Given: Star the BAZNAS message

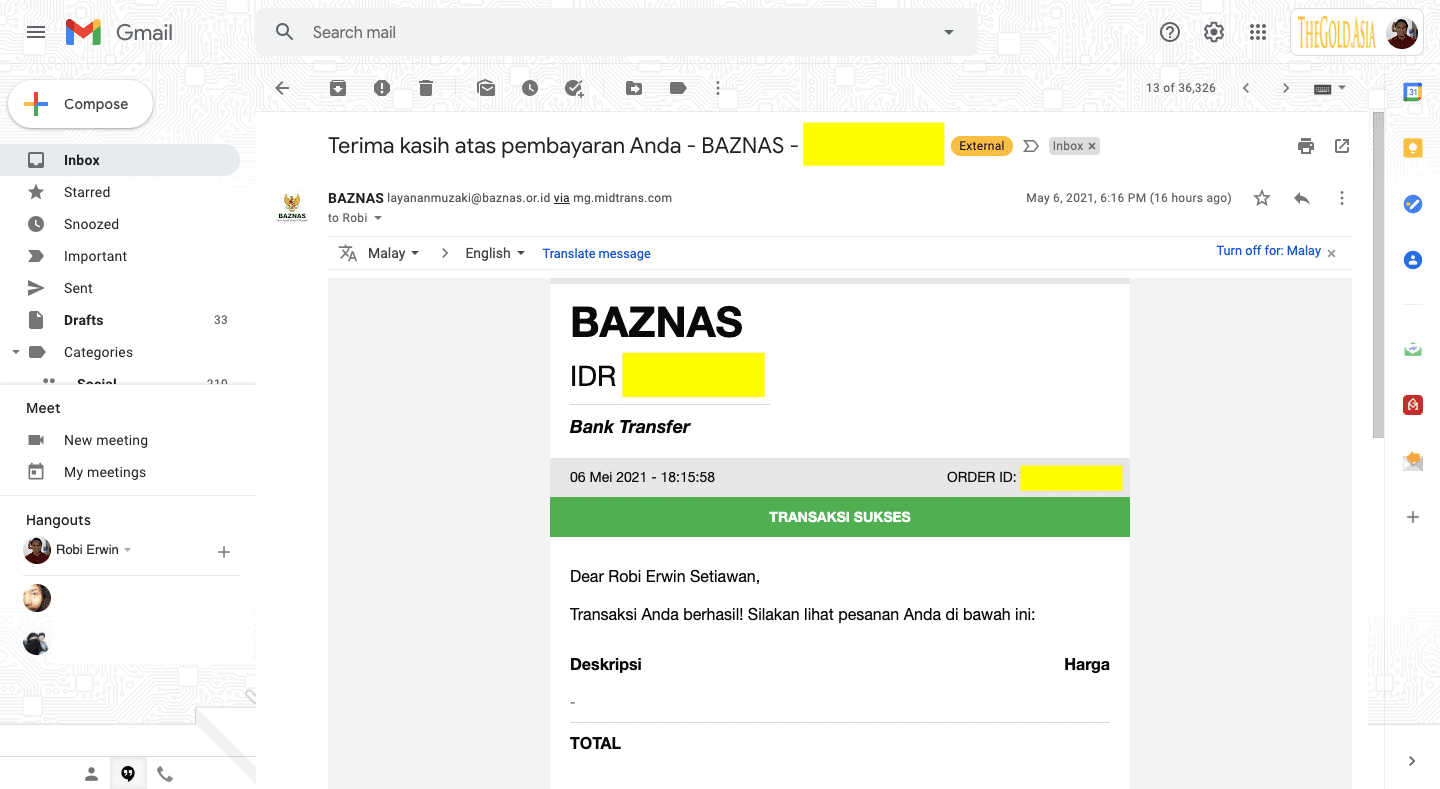Looking at the screenshot, I should [1262, 198].
